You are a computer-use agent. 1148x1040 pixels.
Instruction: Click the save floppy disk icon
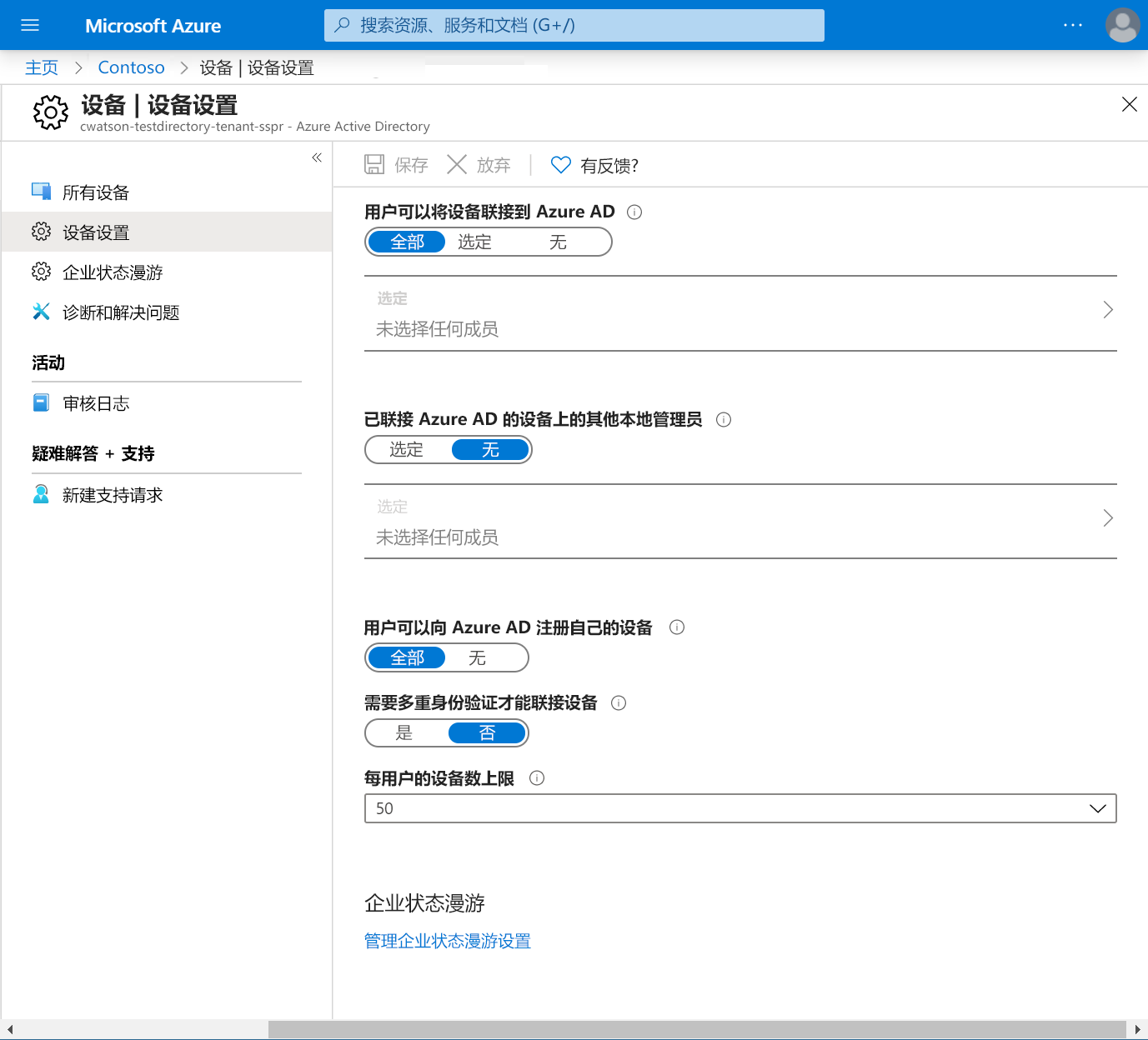[374, 164]
